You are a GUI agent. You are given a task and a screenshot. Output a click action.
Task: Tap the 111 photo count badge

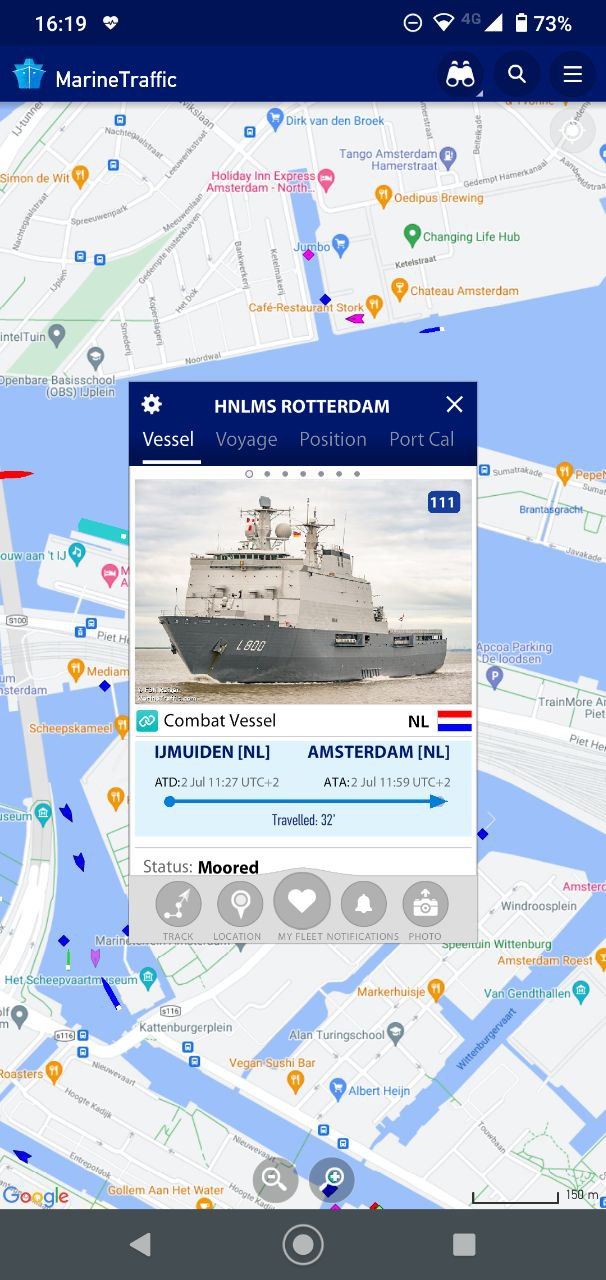(x=443, y=502)
